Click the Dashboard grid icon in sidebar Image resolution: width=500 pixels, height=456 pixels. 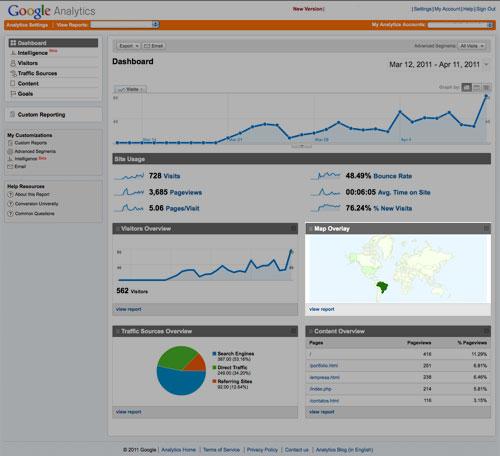pyautogui.click(x=13, y=43)
